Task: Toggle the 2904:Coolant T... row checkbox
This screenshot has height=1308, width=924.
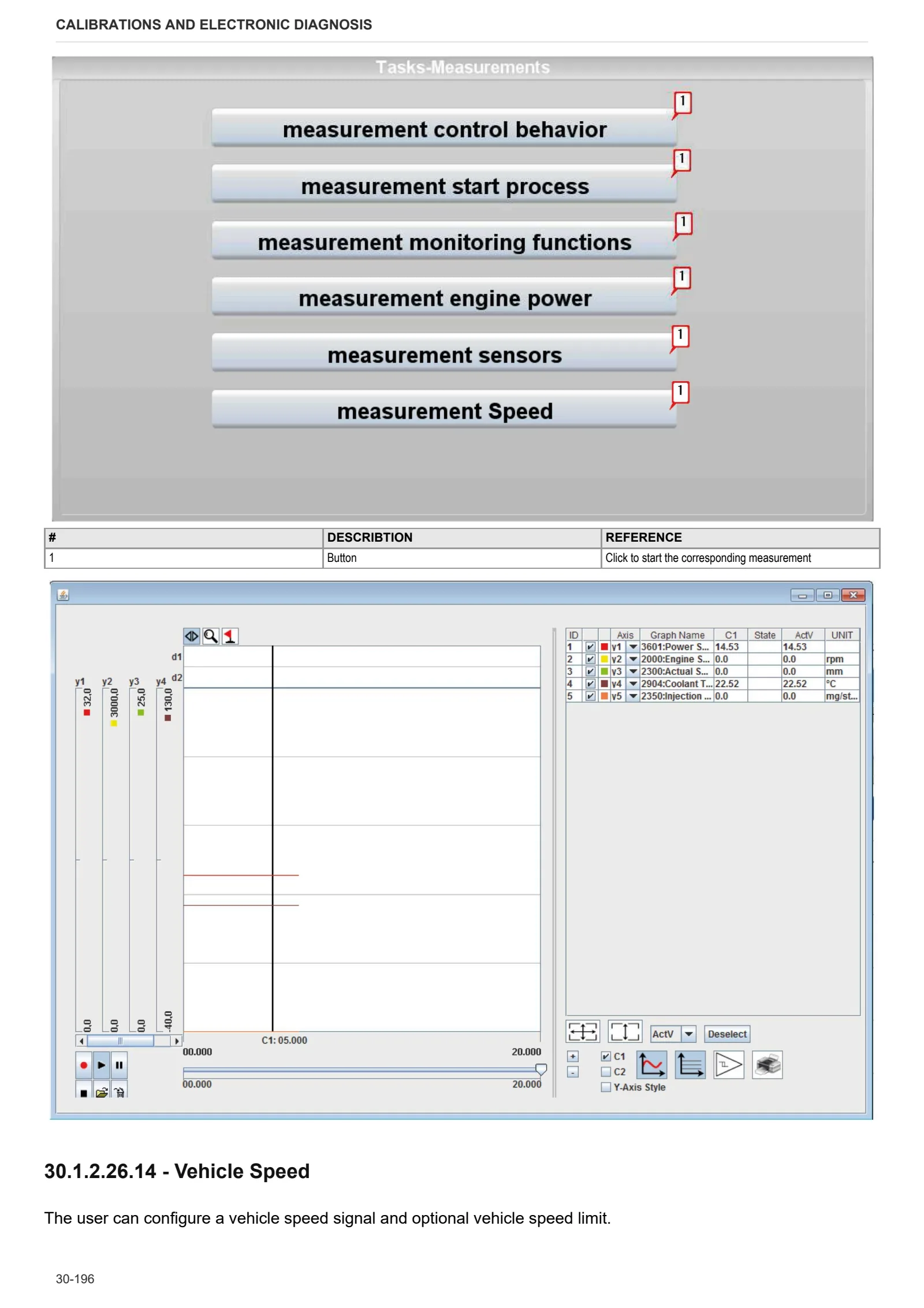Action: [590, 684]
